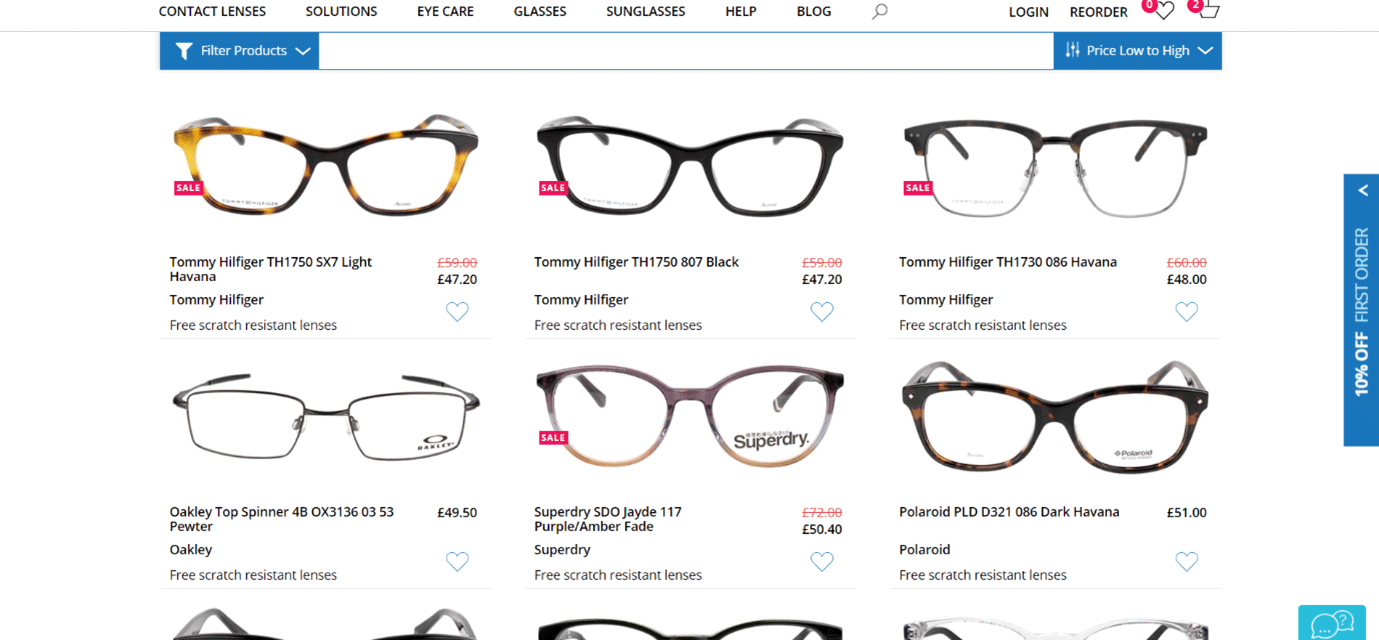Favorite Superdry SDO Jayde 117
The height and width of the screenshot is (640, 1379).
tap(822, 562)
